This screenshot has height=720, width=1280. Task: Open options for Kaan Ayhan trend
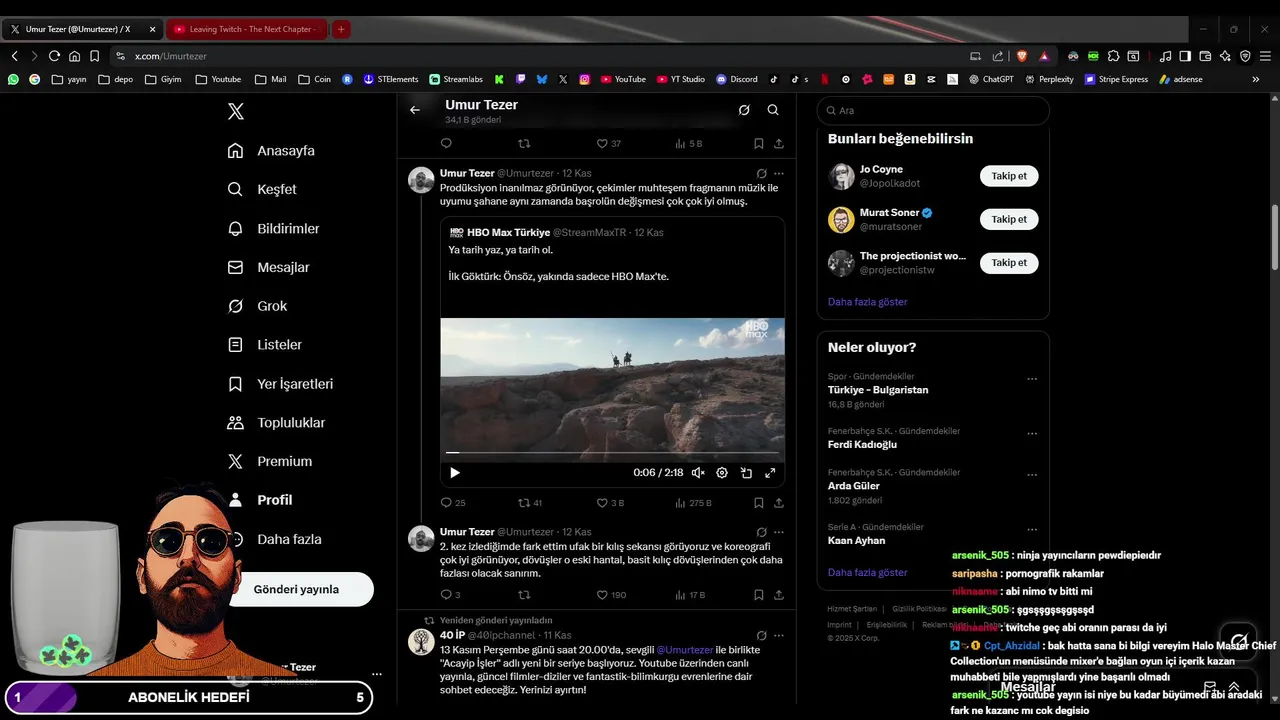(1032, 530)
